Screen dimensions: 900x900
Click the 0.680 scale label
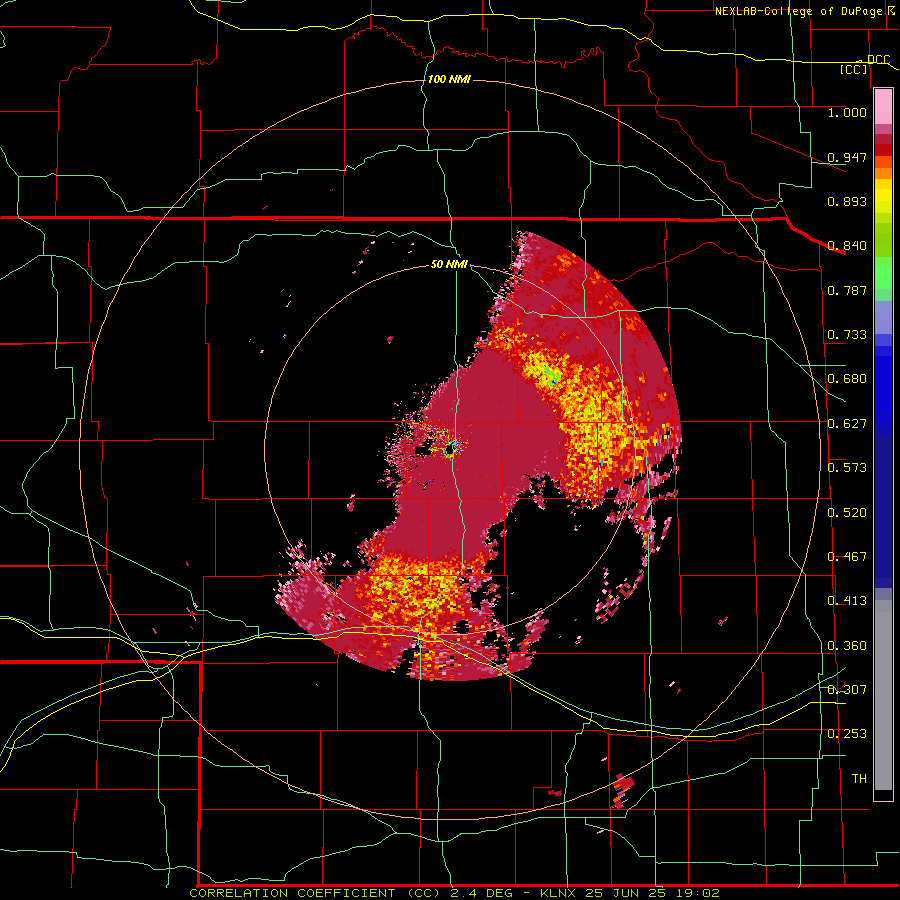pyautogui.click(x=847, y=379)
